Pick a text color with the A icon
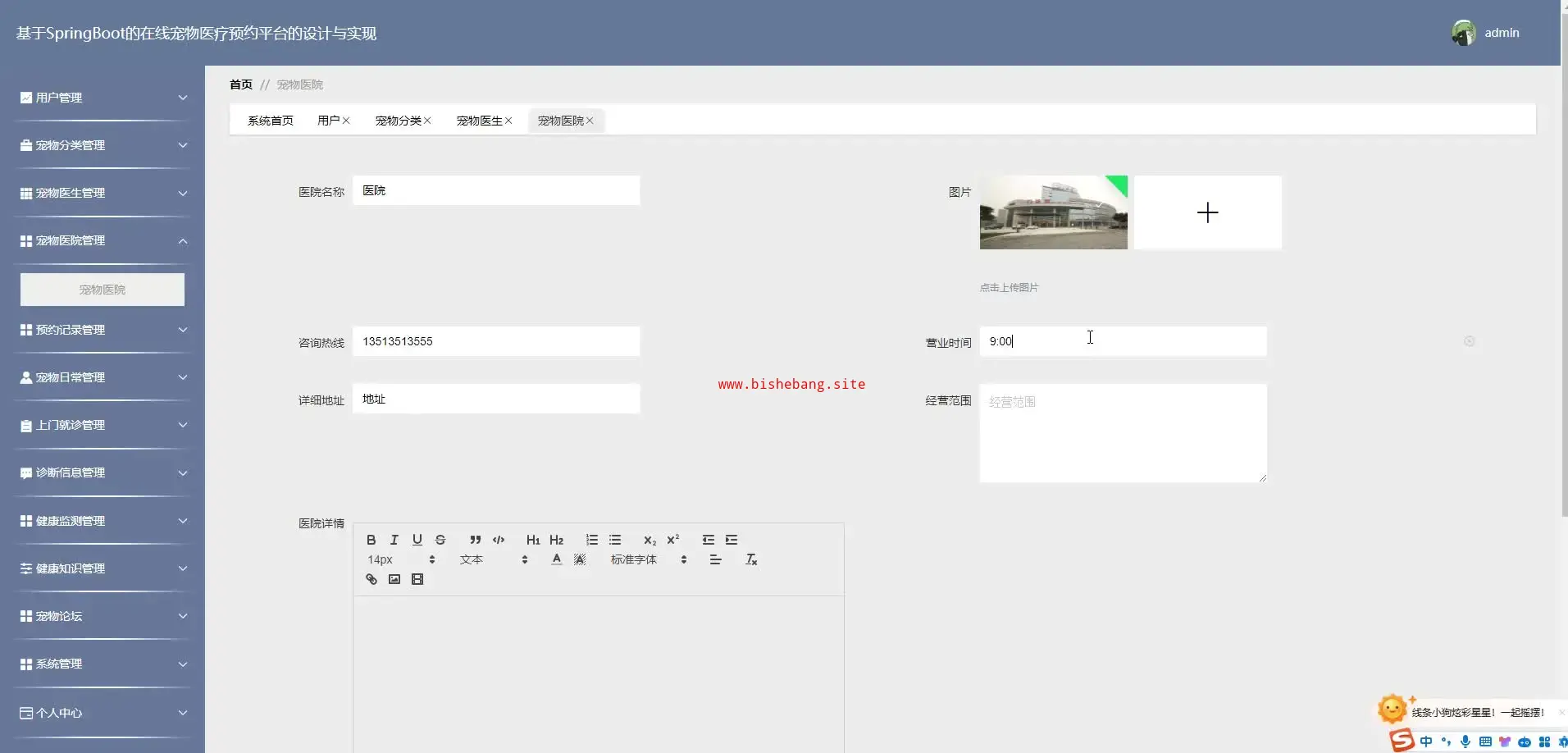 557,559
